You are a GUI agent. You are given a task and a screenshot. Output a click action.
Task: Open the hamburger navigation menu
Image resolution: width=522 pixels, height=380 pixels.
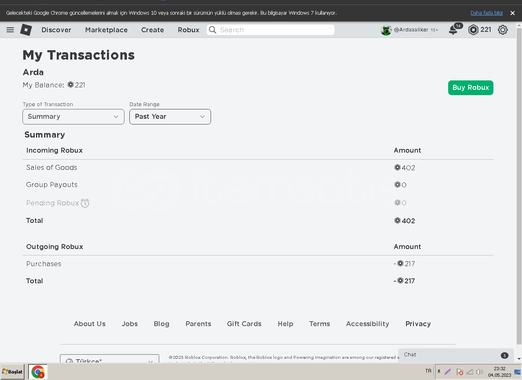(10, 30)
